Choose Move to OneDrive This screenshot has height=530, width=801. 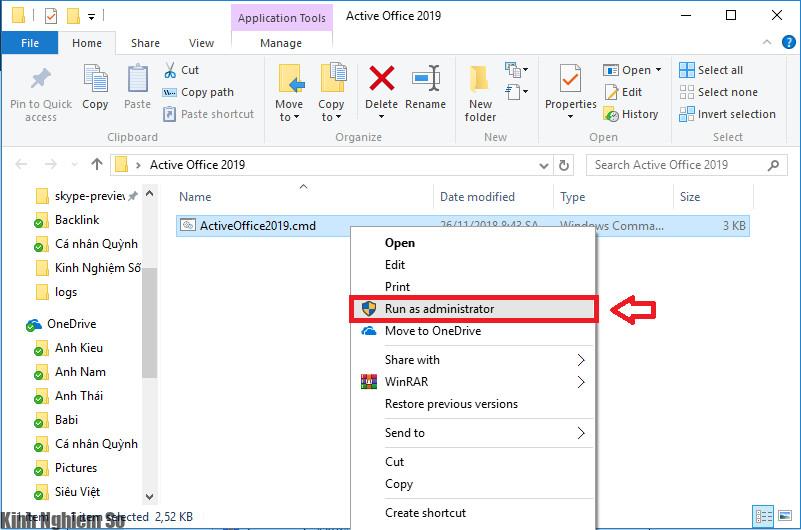click(472, 331)
